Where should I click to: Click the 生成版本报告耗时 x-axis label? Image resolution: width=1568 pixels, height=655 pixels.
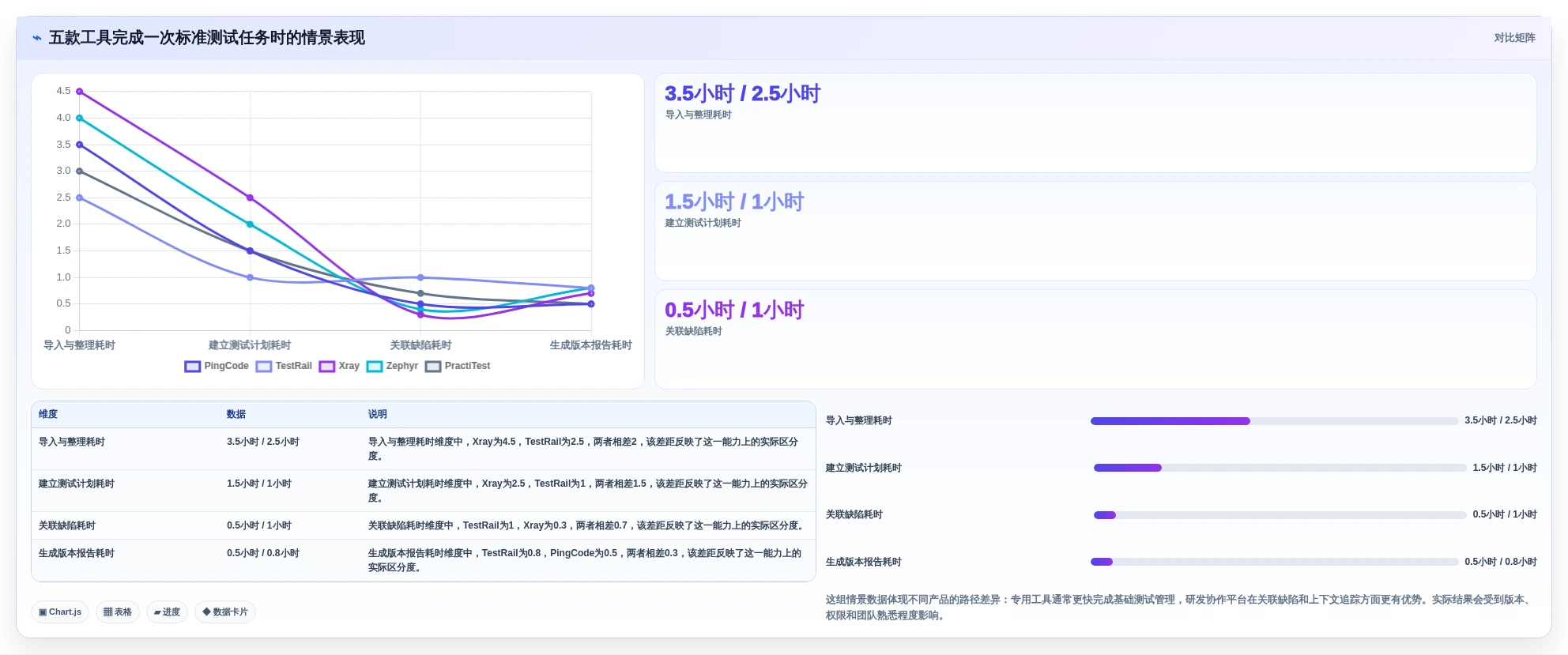click(x=591, y=345)
